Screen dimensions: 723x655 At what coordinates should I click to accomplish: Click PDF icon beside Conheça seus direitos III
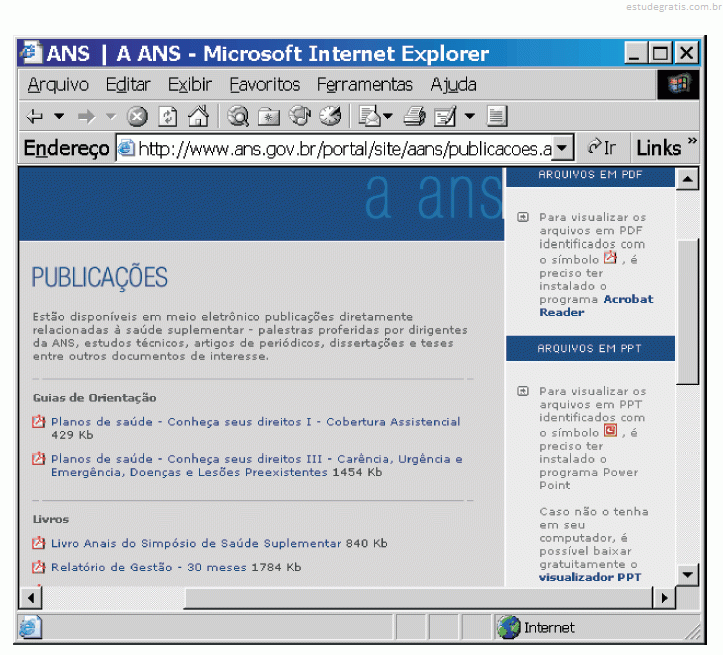click(38, 459)
